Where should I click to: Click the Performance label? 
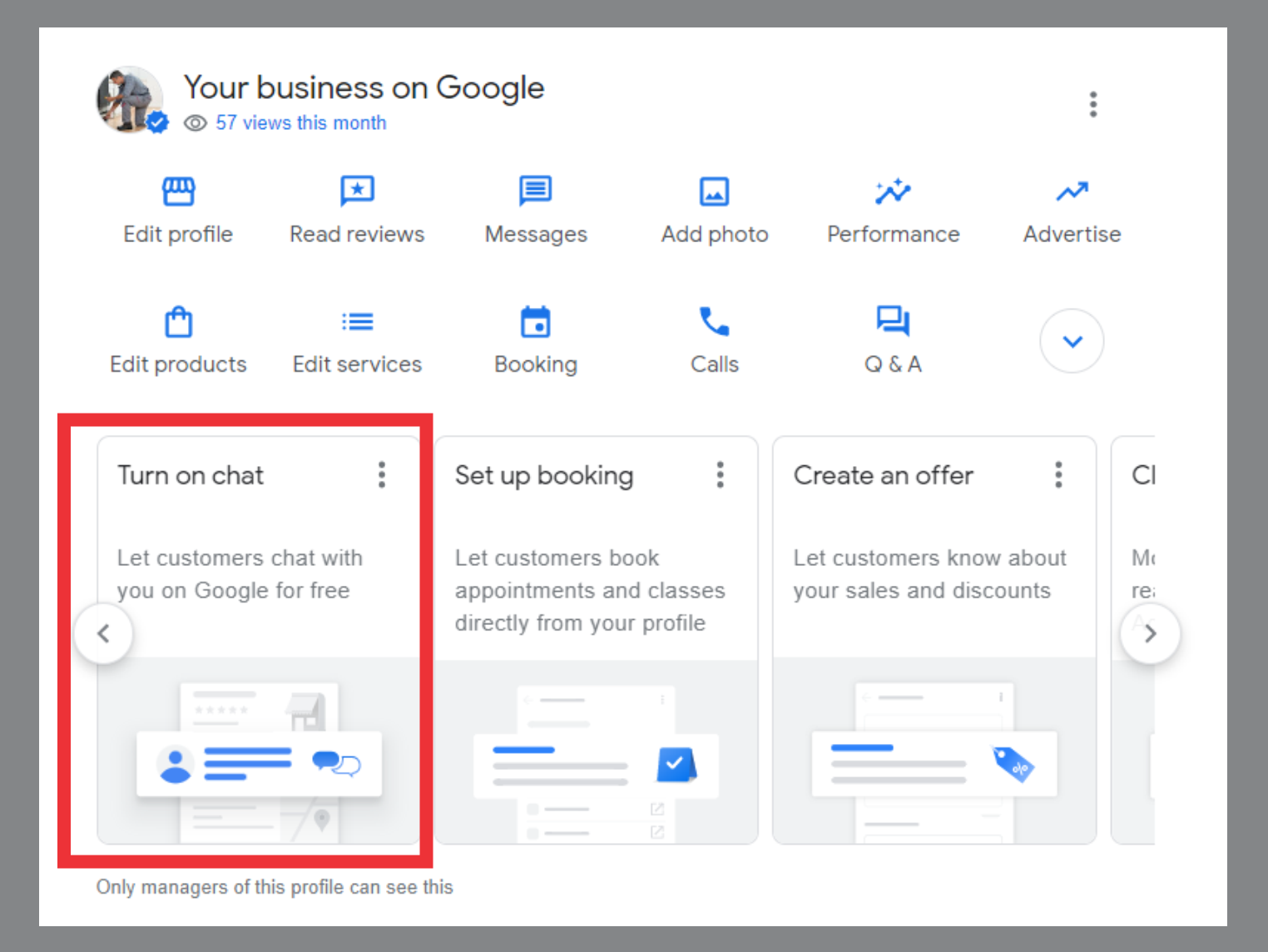[894, 235]
